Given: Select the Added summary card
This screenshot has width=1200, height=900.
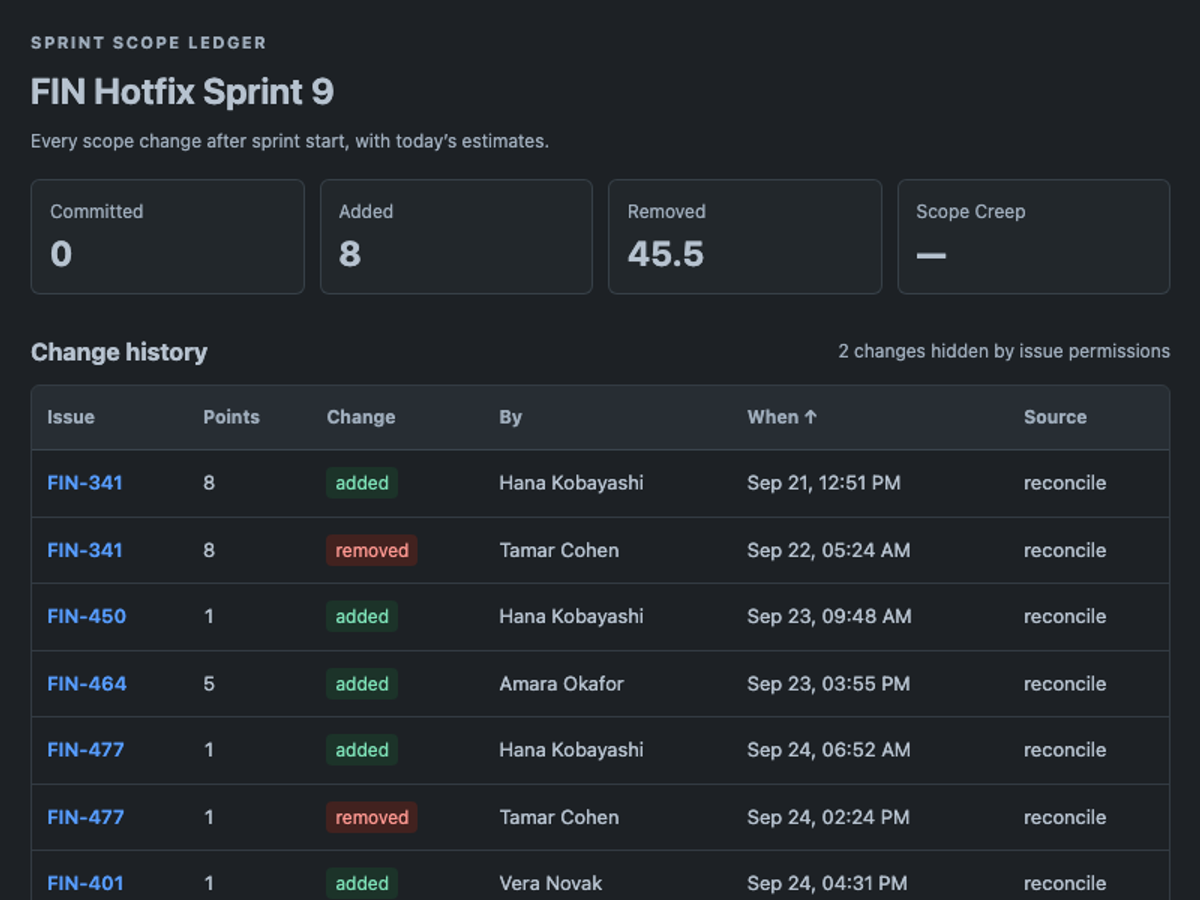Looking at the screenshot, I should click(x=456, y=237).
